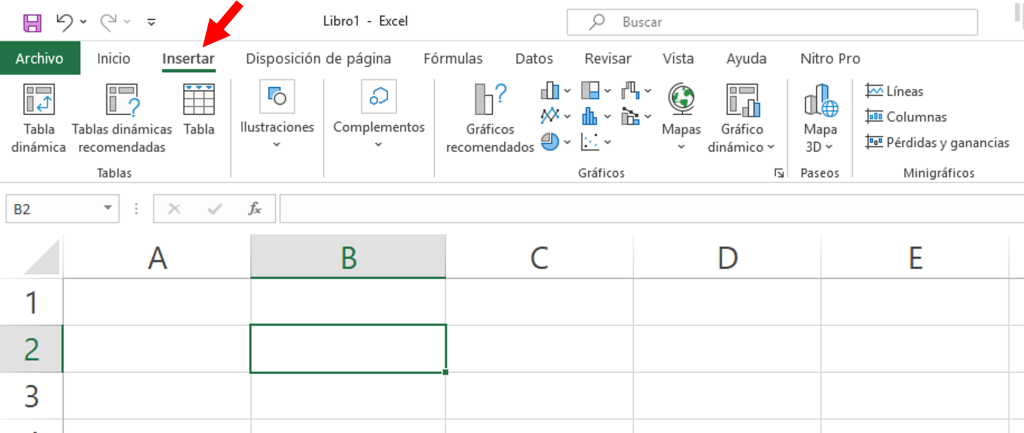Click the Tabla dinámica icon
The height and width of the screenshot is (433, 1024).
[x=38, y=100]
